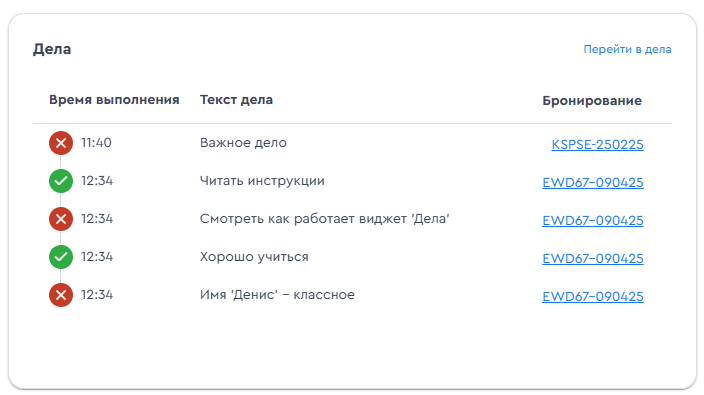
Task: Open EWD67-090425 link for 'Хорошо учиться'
Action: point(593,259)
